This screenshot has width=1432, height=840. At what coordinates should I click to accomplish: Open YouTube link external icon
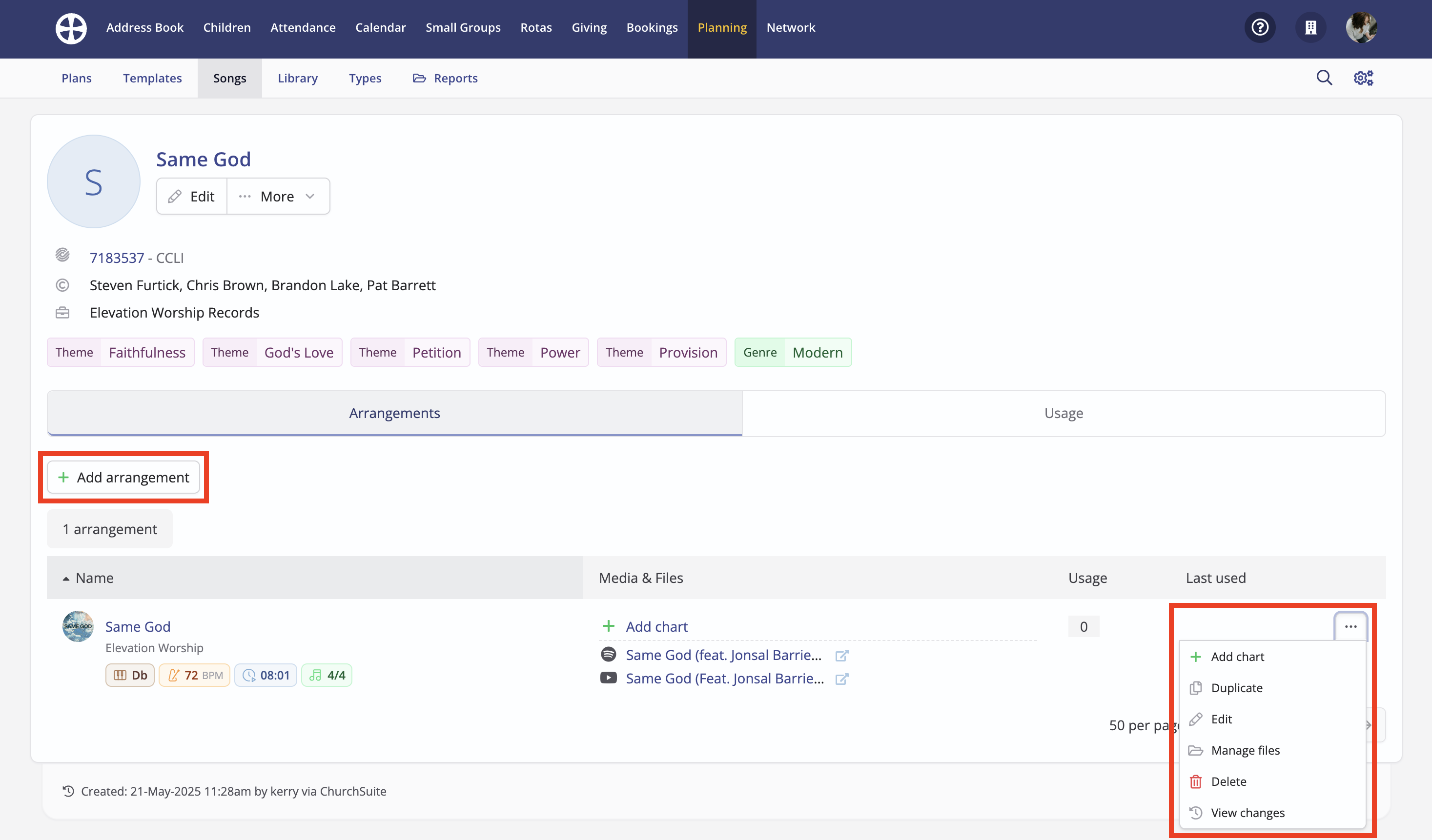[841, 679]
